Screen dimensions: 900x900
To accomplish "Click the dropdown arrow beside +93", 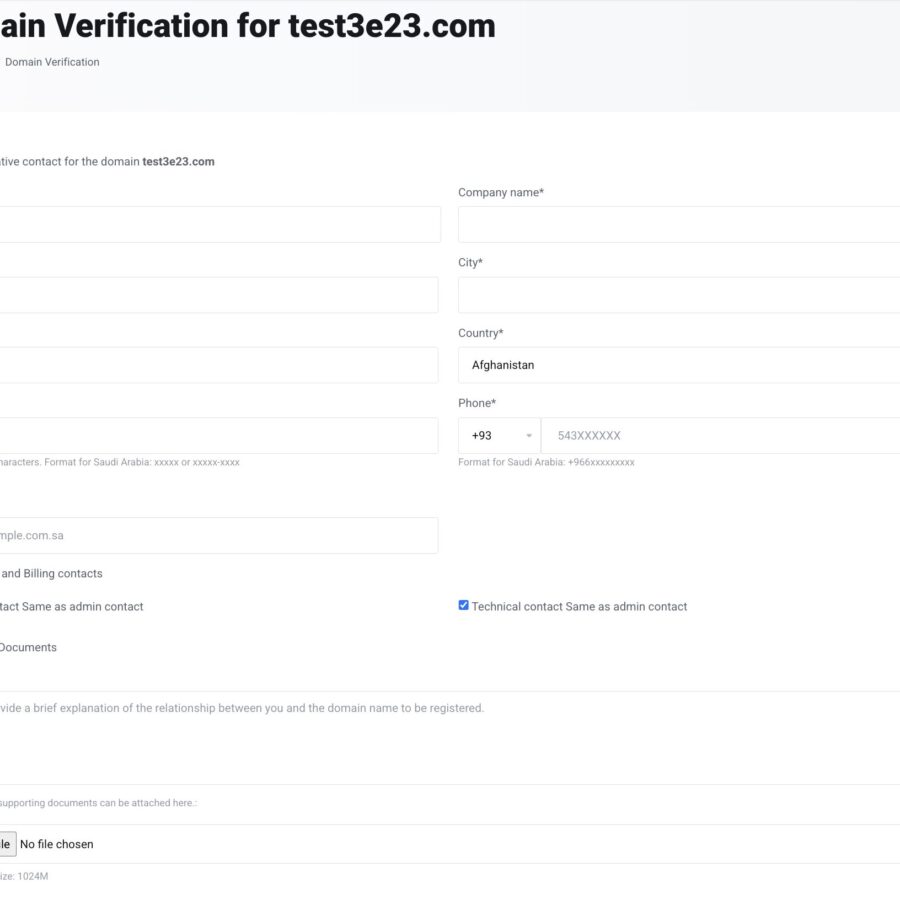I will pos(530,435).
